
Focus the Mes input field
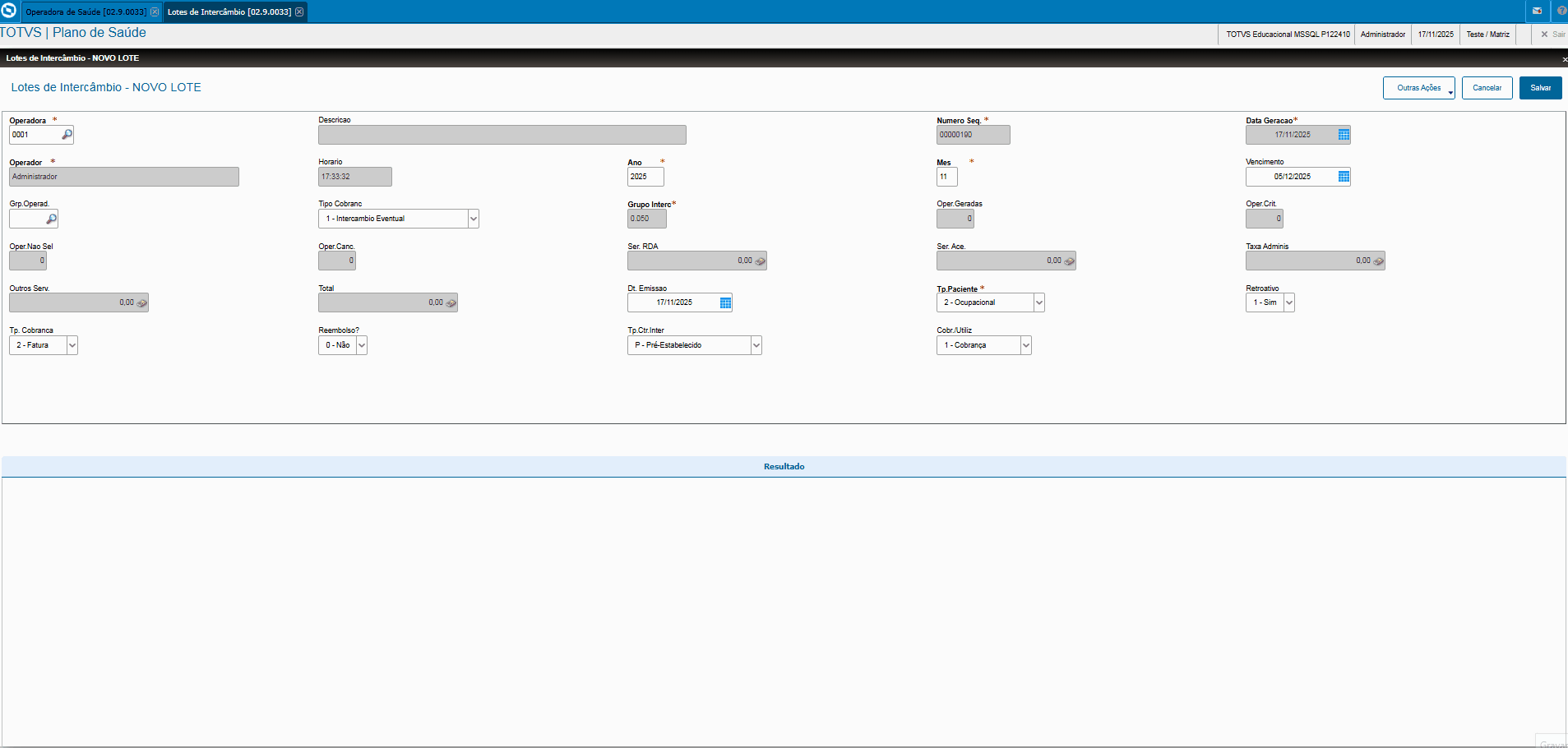(x=947, y=177)
